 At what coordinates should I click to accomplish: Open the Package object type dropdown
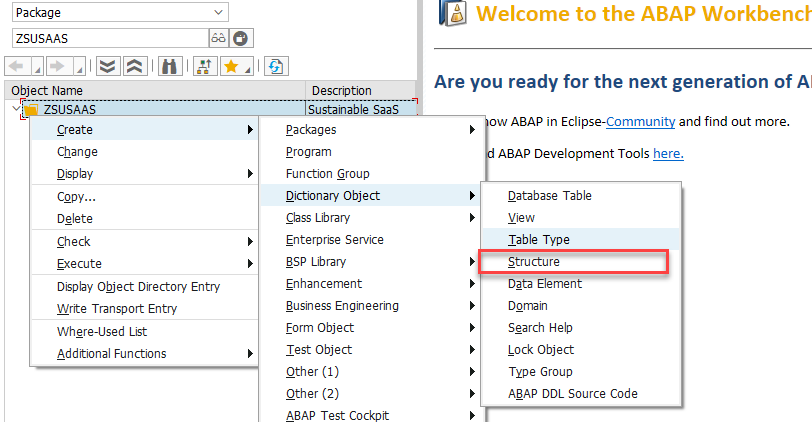click(x=219, y=12)
